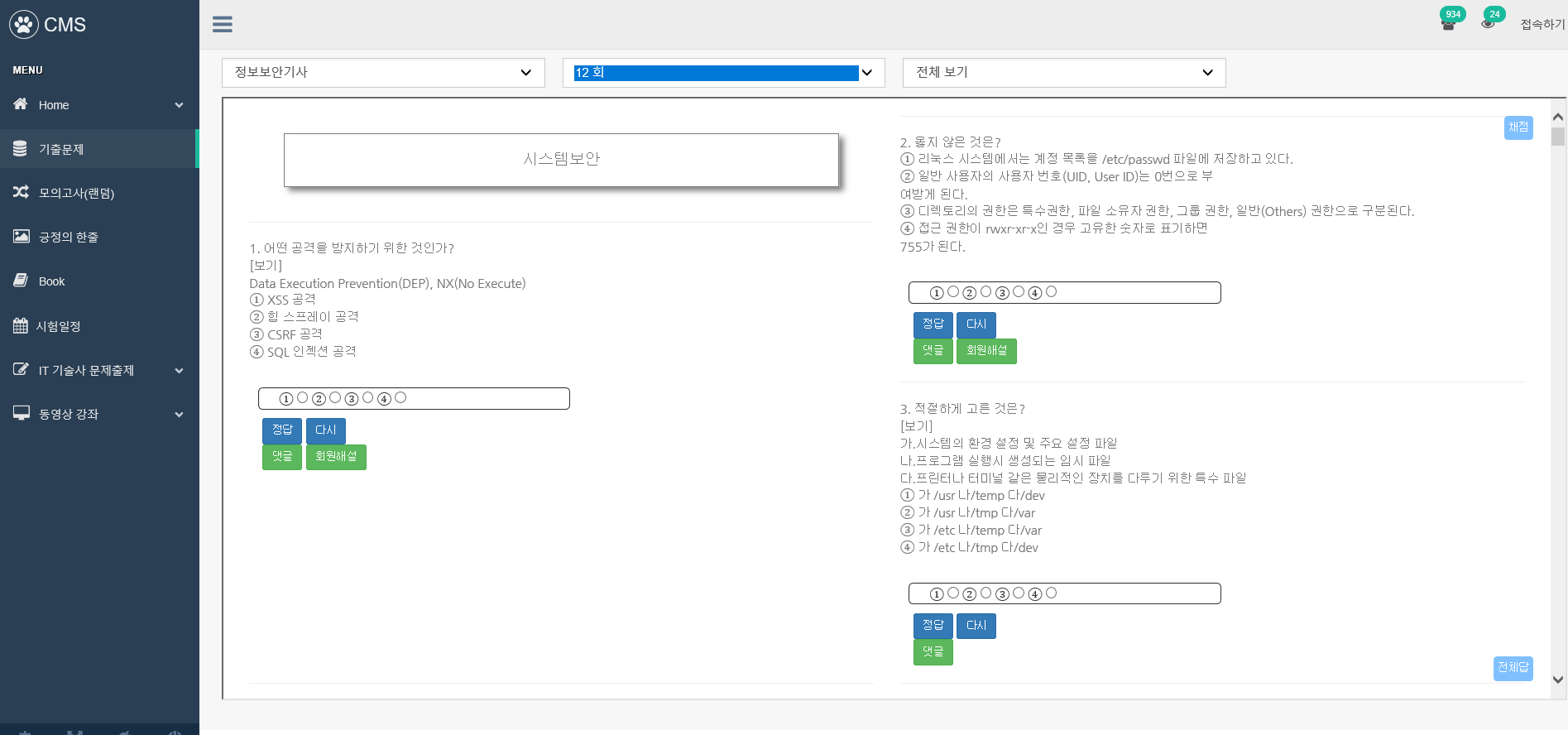Select answer ③ radio for question 2
Screen dimensions: 1568x735
(x=1019, y=292)
